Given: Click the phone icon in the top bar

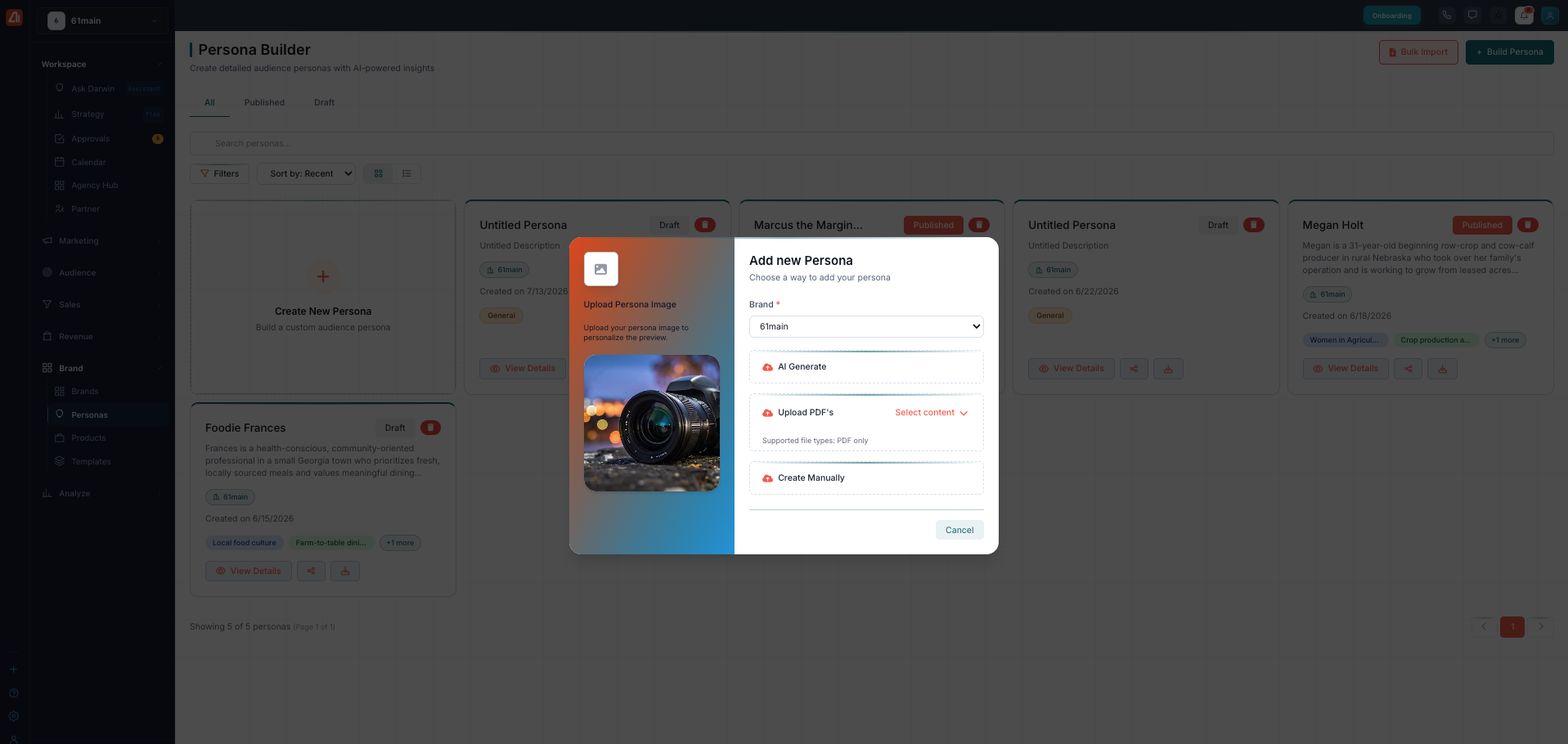Looking at the screenshot, I should tap(1447, 15).
